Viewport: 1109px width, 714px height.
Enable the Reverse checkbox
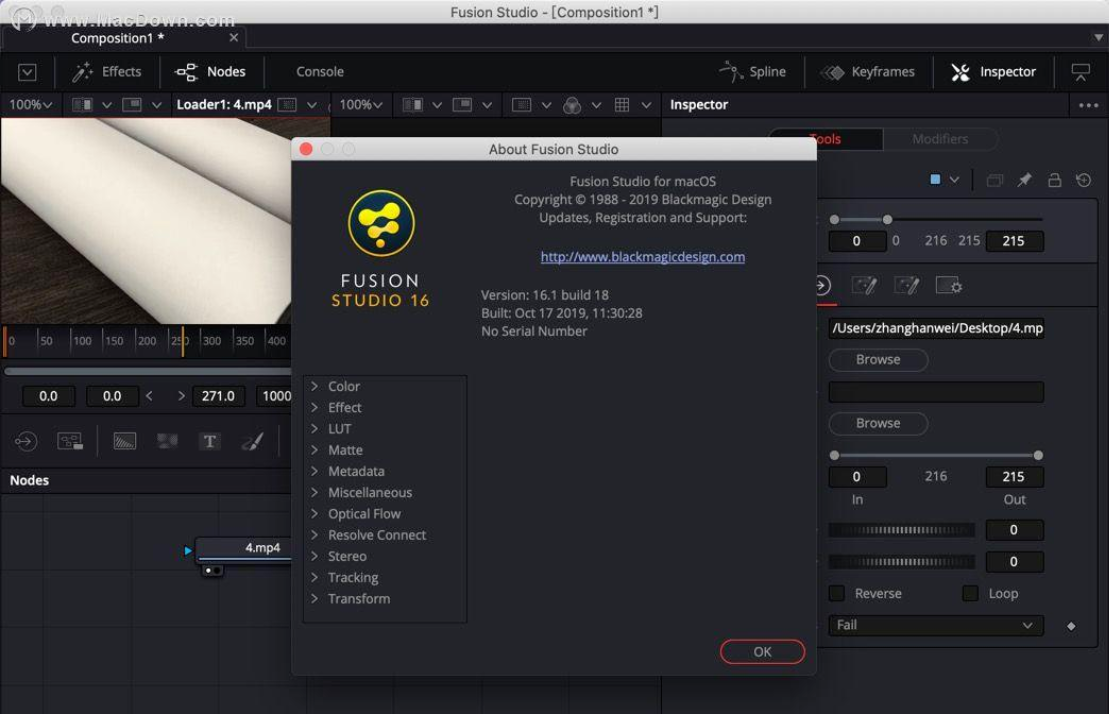837,593
